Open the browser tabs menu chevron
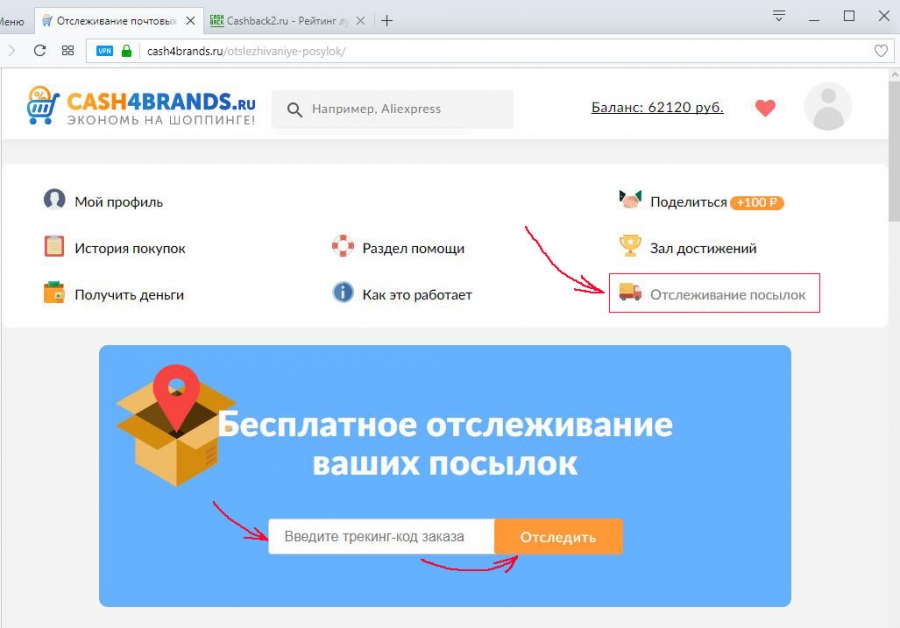This screenshot has width=900, height=628. pyautogui.click(x=778, y=15)
